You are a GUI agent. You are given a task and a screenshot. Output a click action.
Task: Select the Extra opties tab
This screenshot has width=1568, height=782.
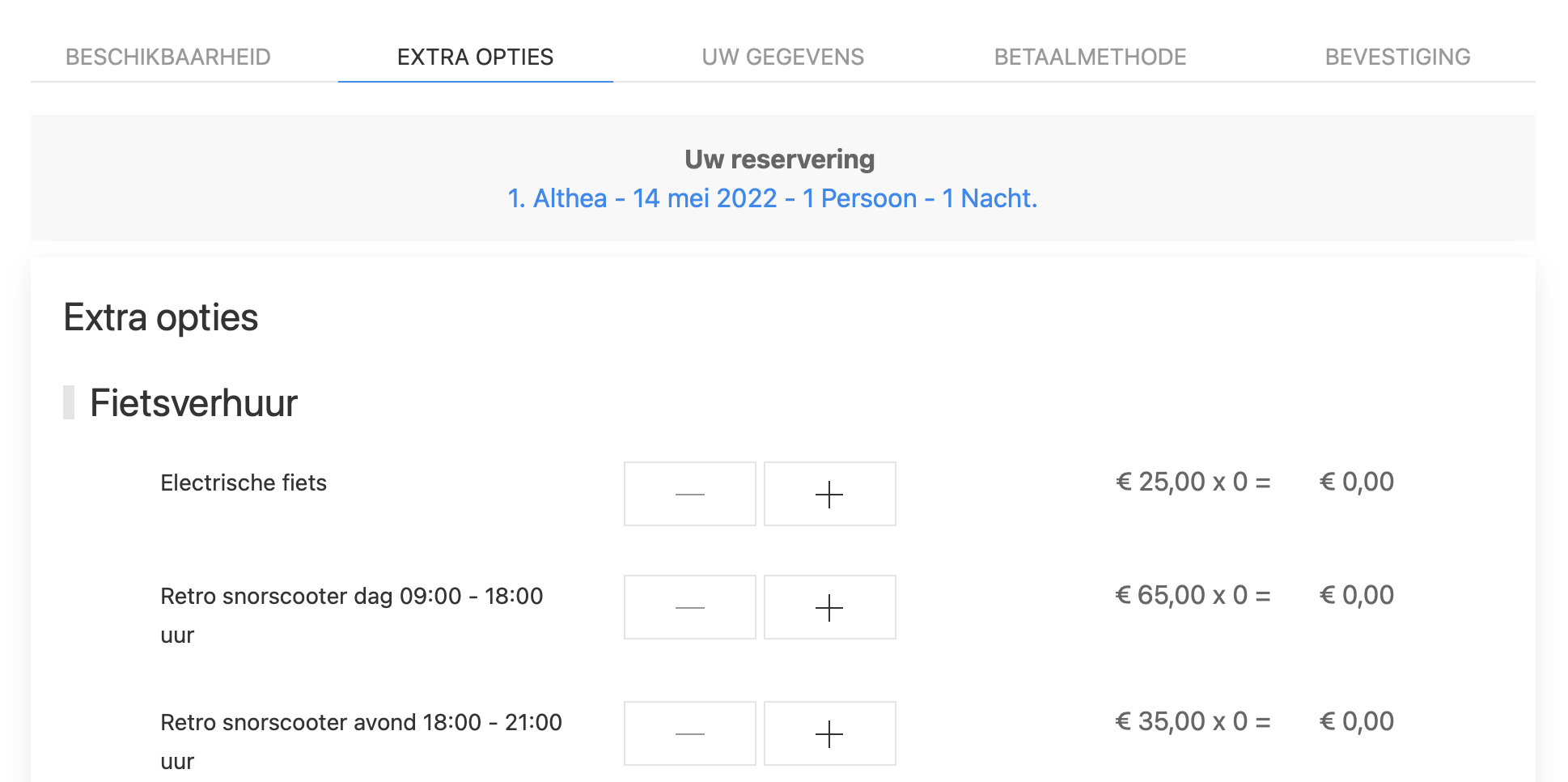[x=475, y=57]
